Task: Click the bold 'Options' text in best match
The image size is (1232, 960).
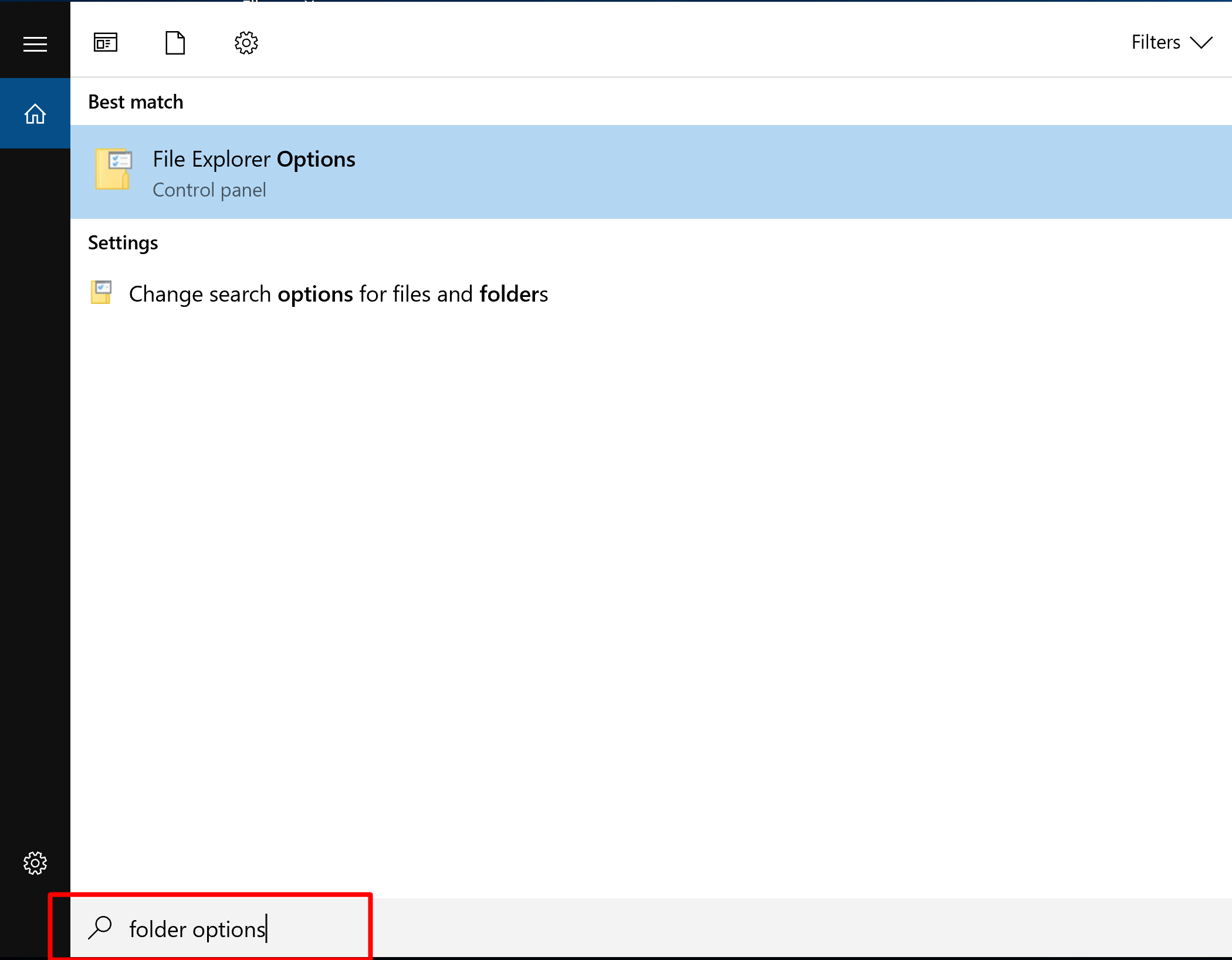Action: tap(316, 160)
